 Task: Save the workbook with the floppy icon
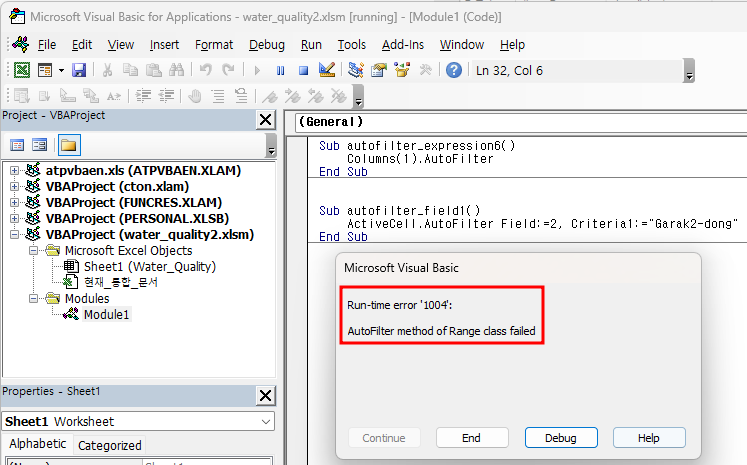(x=79, y=71)
